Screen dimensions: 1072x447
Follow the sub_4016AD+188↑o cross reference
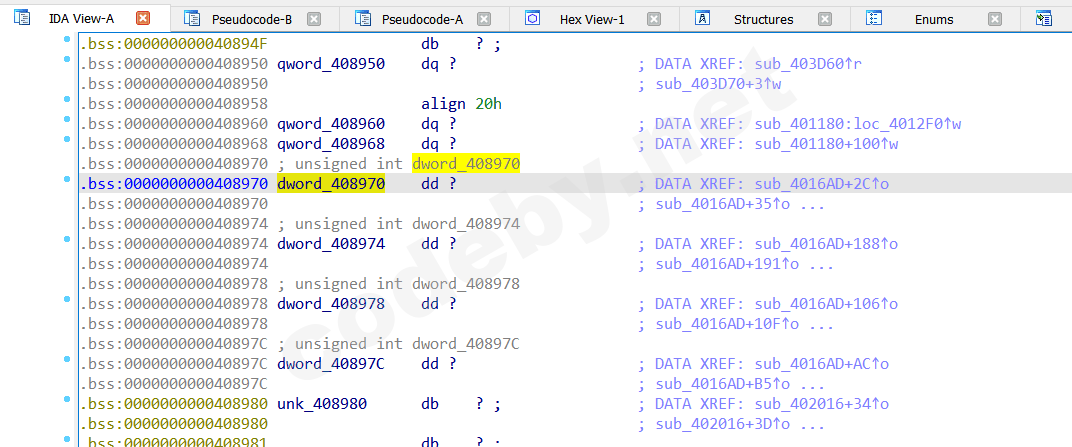pos(826,244)
